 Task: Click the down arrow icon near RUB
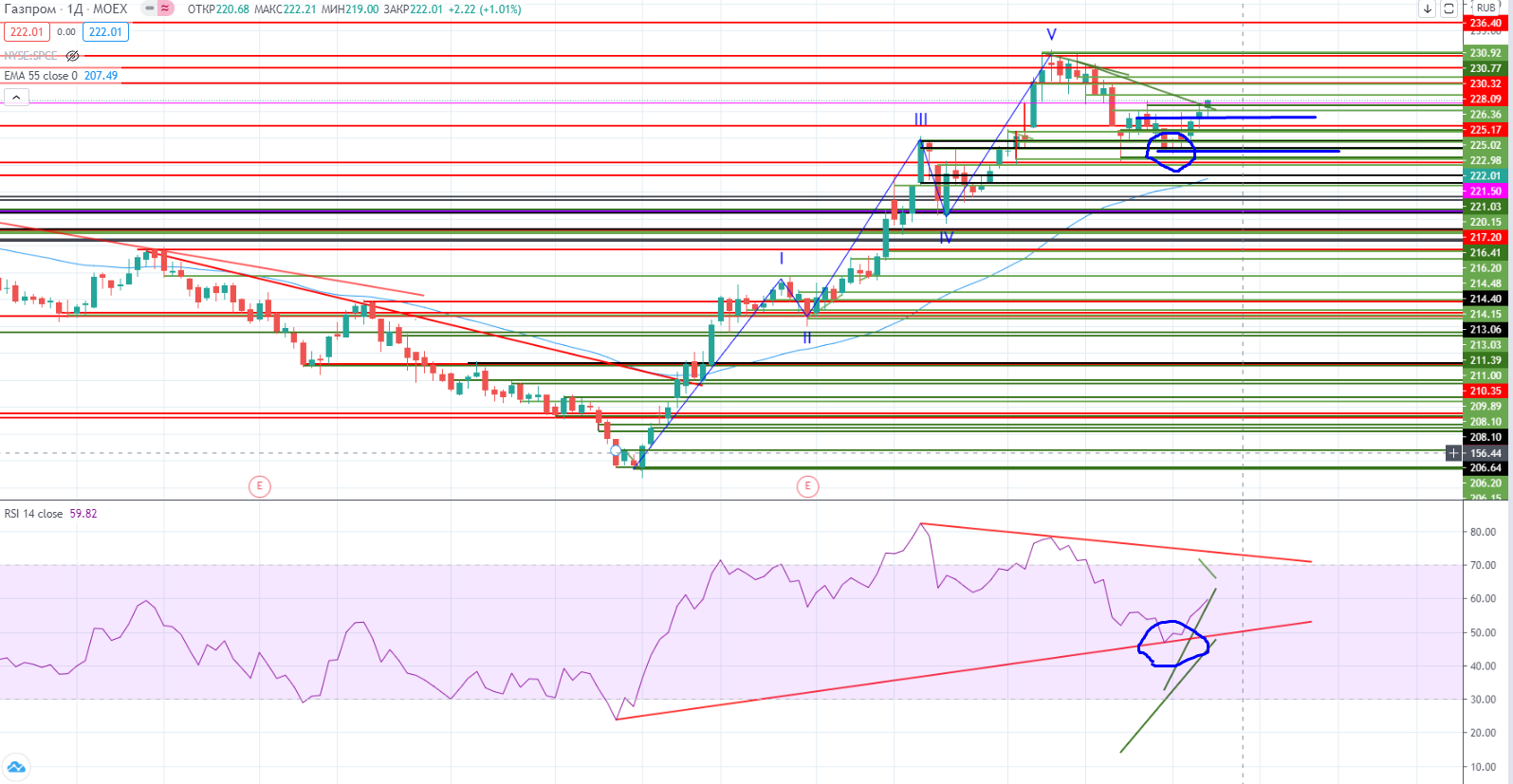click(x=1427, y=9)
